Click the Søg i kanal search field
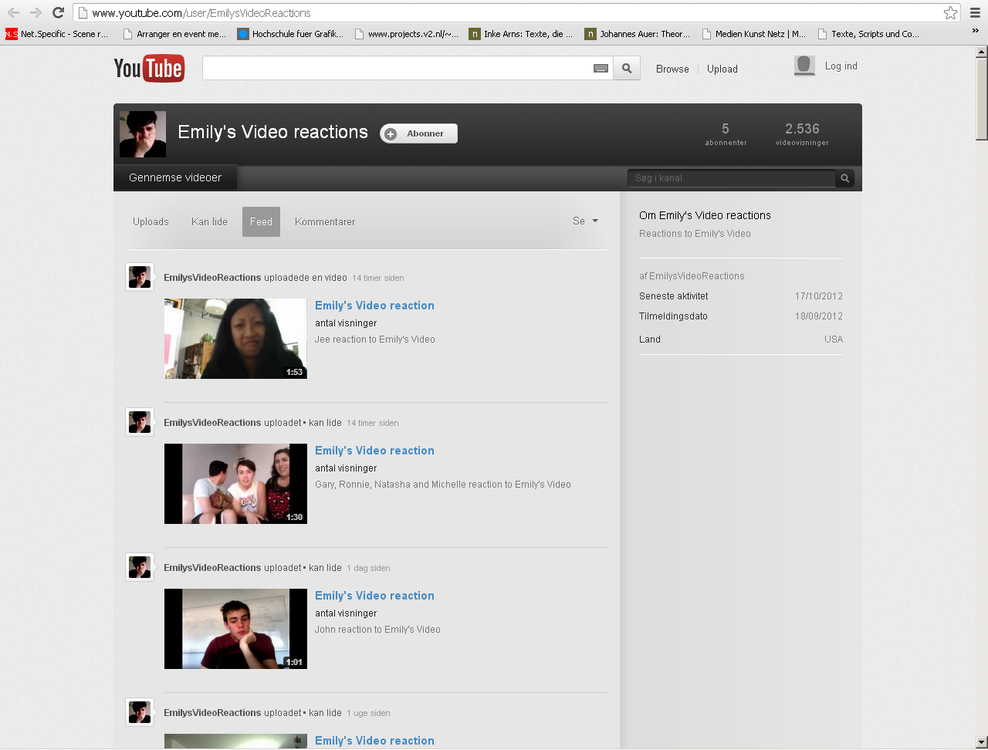The image size is (988, 750). 732,178
